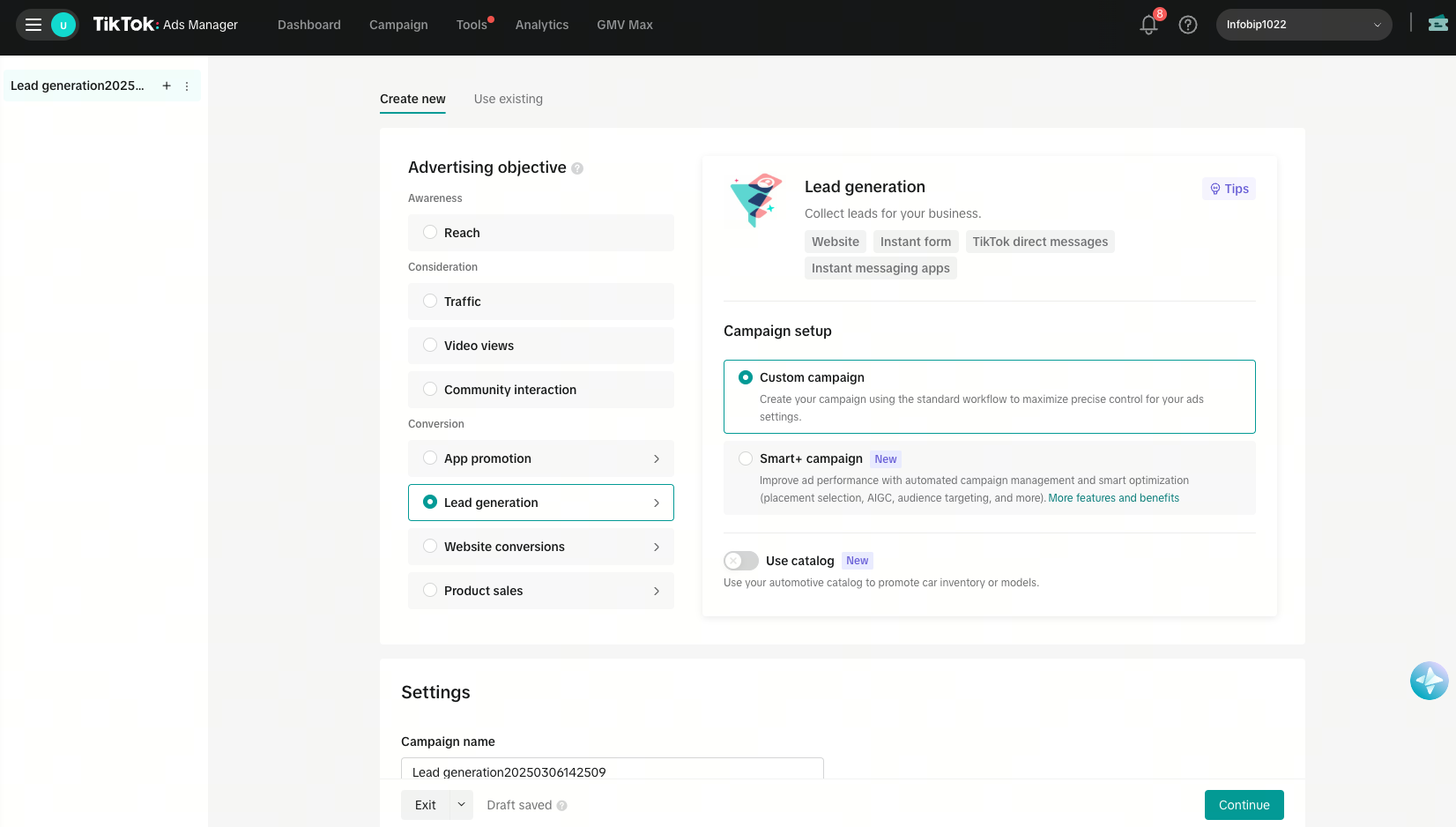Click the Continue button
The width and height of the screenshot is (1456, 827).
tap(1244, 805)
